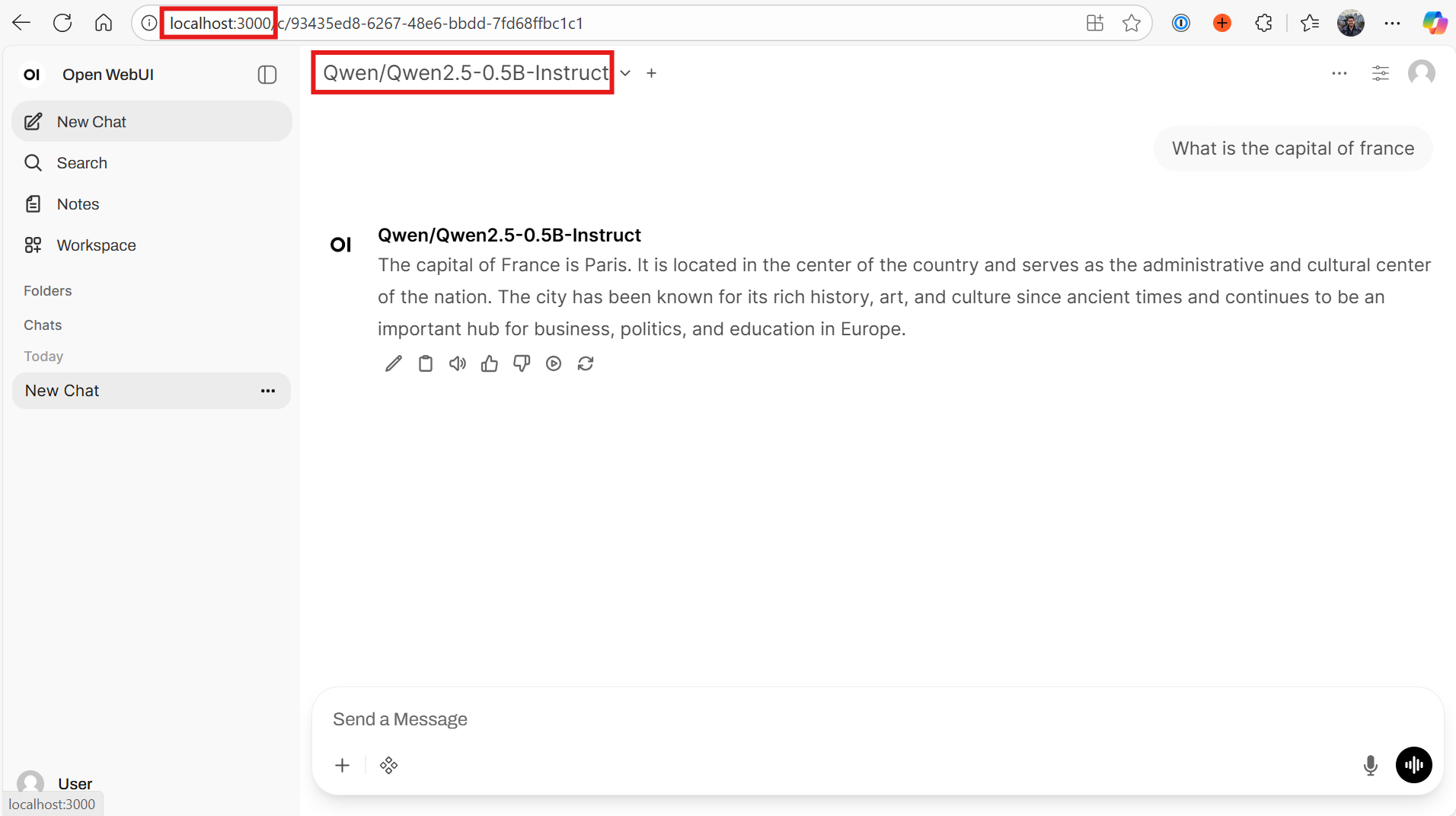Give a thumbs down to the response

(x=522, y=363)
